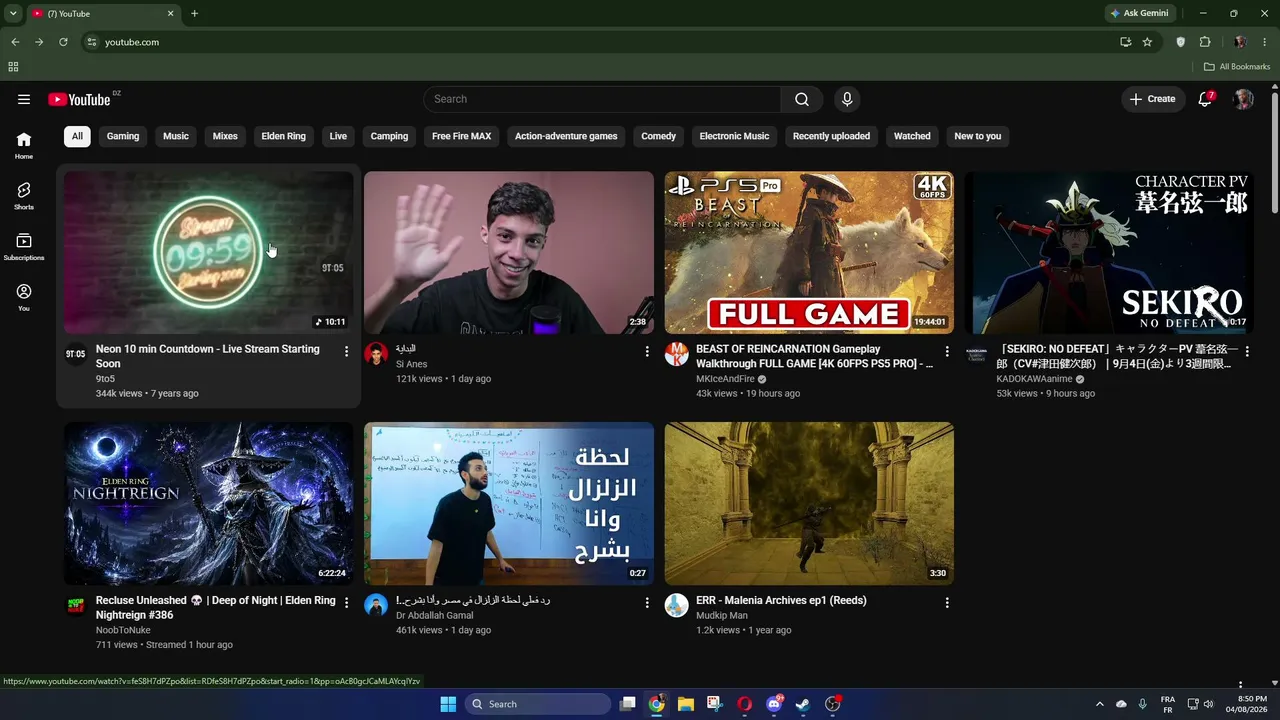Open Discord from the taskbar
1280x720 pixels.
pyautogui.click(x=774, y=704)
